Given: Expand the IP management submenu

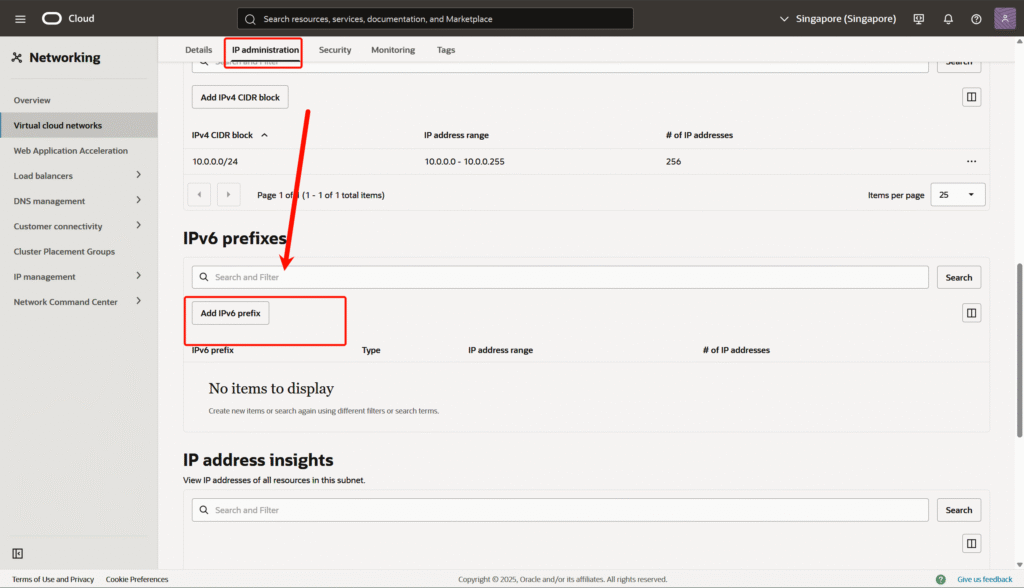Looking at the screenshot, I should pos(138,276).
